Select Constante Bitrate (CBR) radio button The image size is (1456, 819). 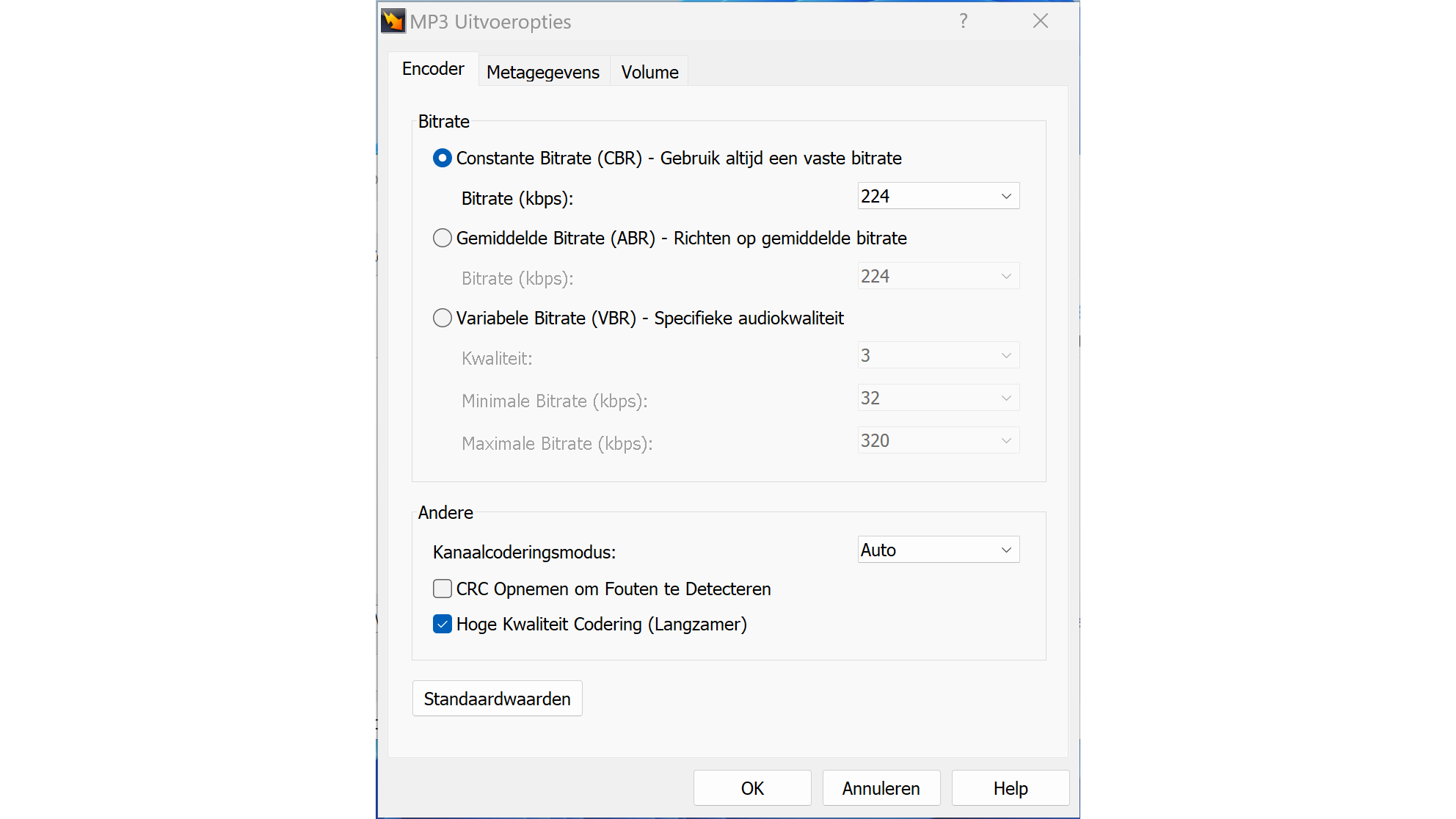pyautogui.click(x=443, y=159)
